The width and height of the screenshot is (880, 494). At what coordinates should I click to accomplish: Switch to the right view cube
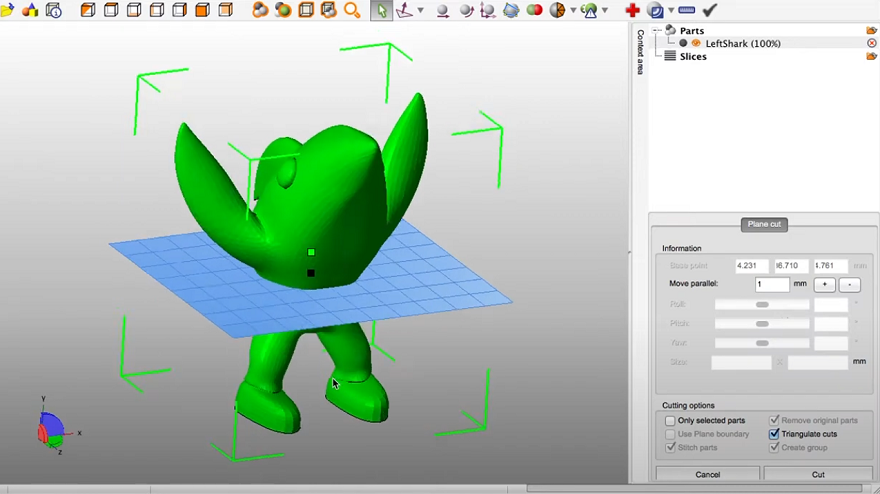pyautogui.click(x=180, y=10)
